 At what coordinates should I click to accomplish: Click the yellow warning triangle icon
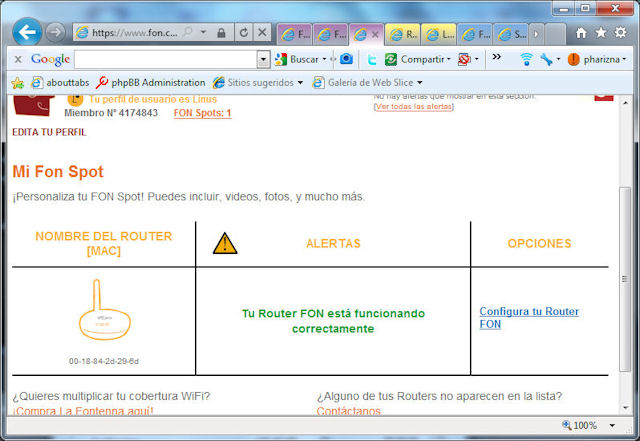[225, 243]
